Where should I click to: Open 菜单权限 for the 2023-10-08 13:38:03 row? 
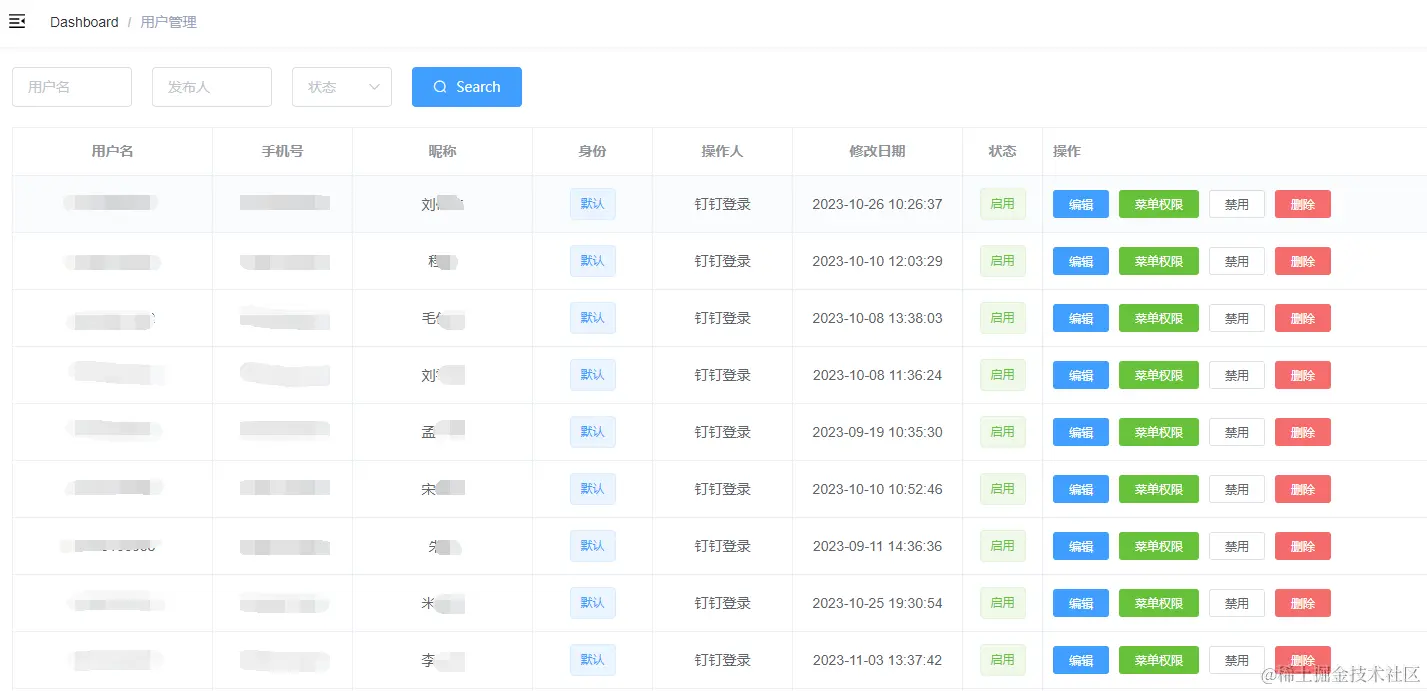pyautogui.click(x=1159, y=318)
